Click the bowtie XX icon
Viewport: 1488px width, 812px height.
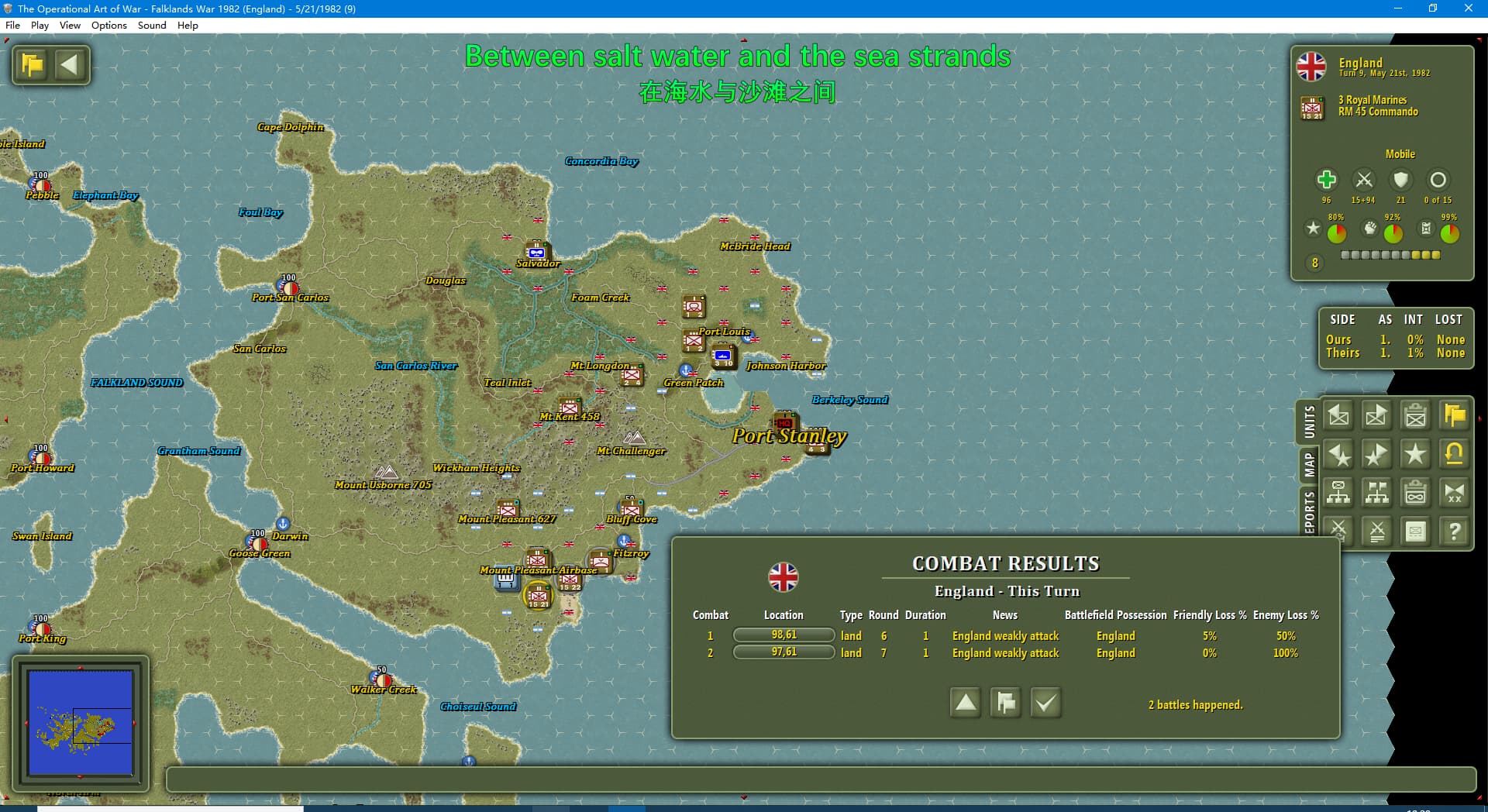tap(1455, 493)
